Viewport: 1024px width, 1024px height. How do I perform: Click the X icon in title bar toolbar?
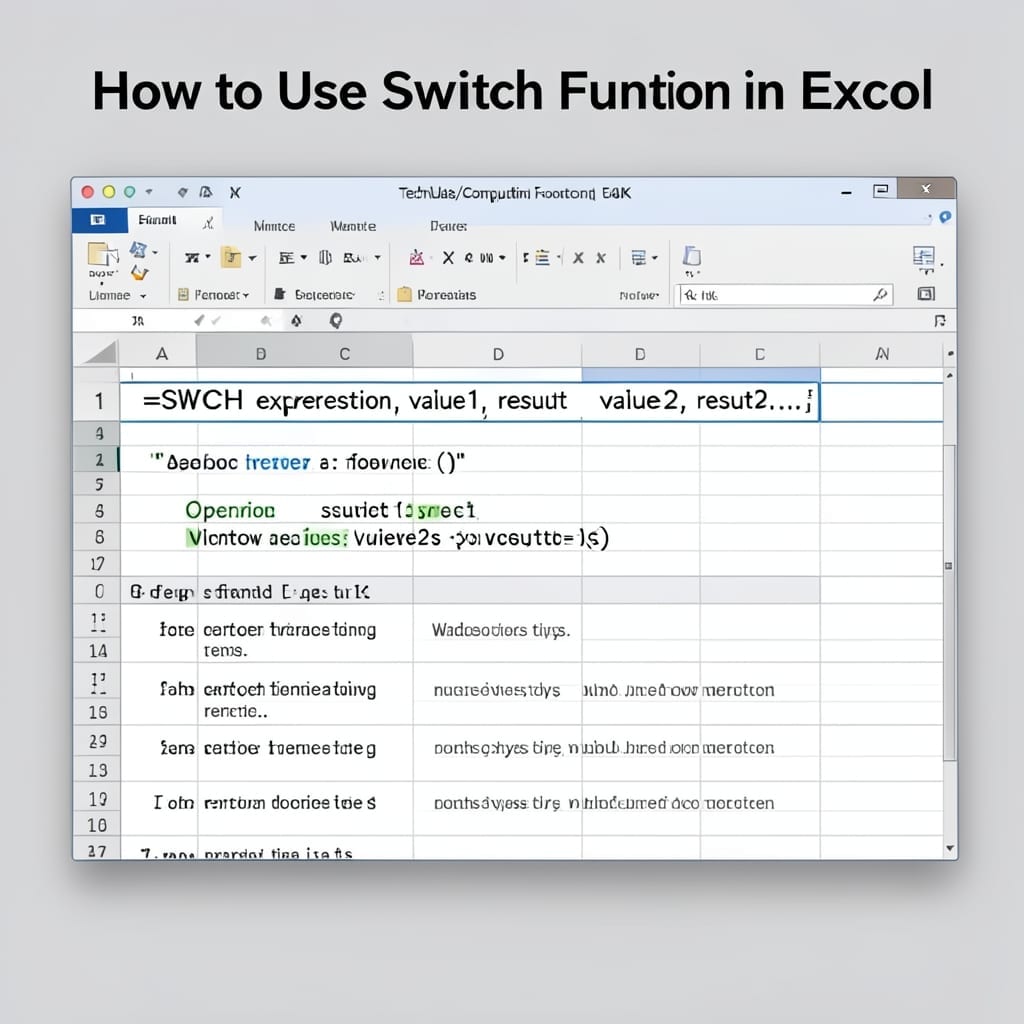coord(235,193)
